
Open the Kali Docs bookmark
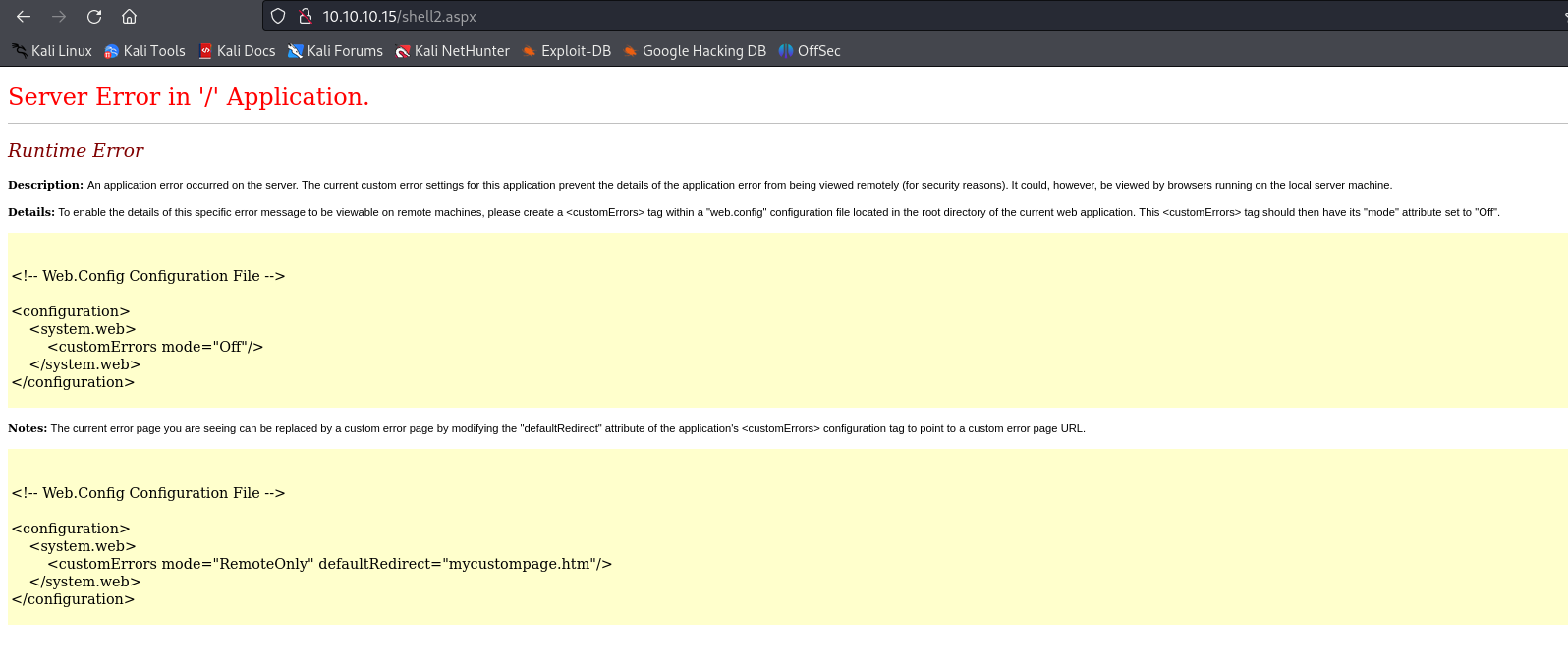[237, 51]
